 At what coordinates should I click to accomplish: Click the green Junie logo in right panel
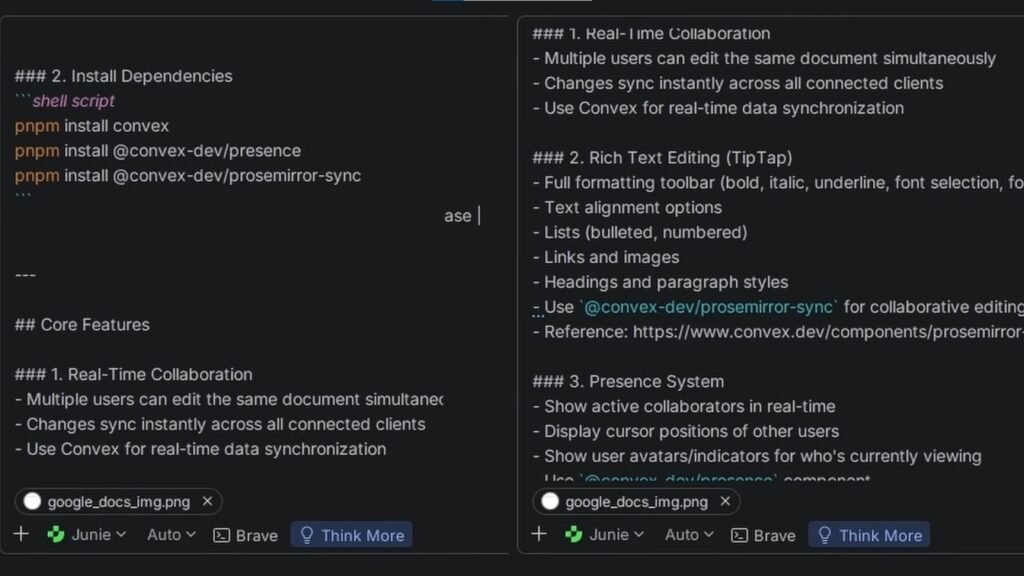pos(574,535)
